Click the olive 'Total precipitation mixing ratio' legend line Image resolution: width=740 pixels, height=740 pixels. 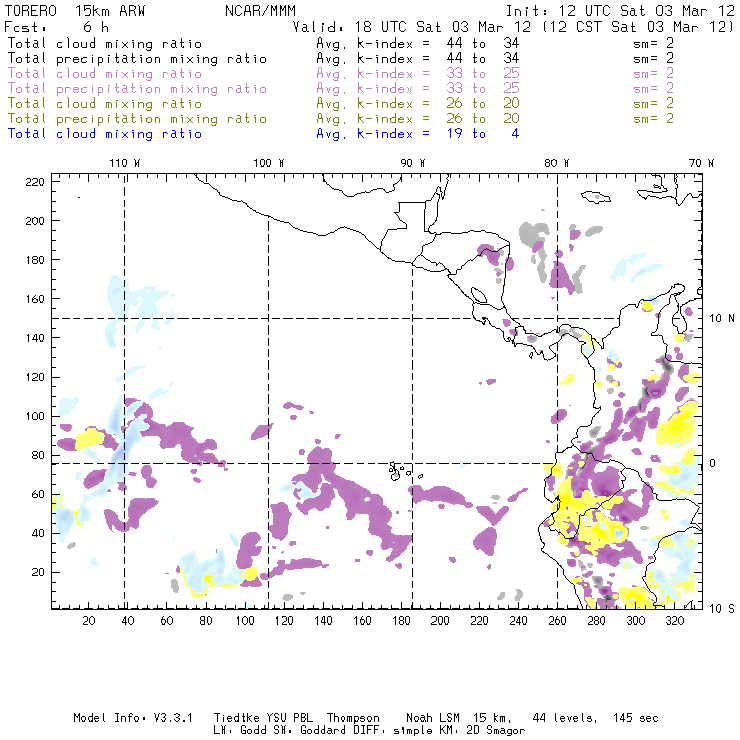tap(137, 118)
